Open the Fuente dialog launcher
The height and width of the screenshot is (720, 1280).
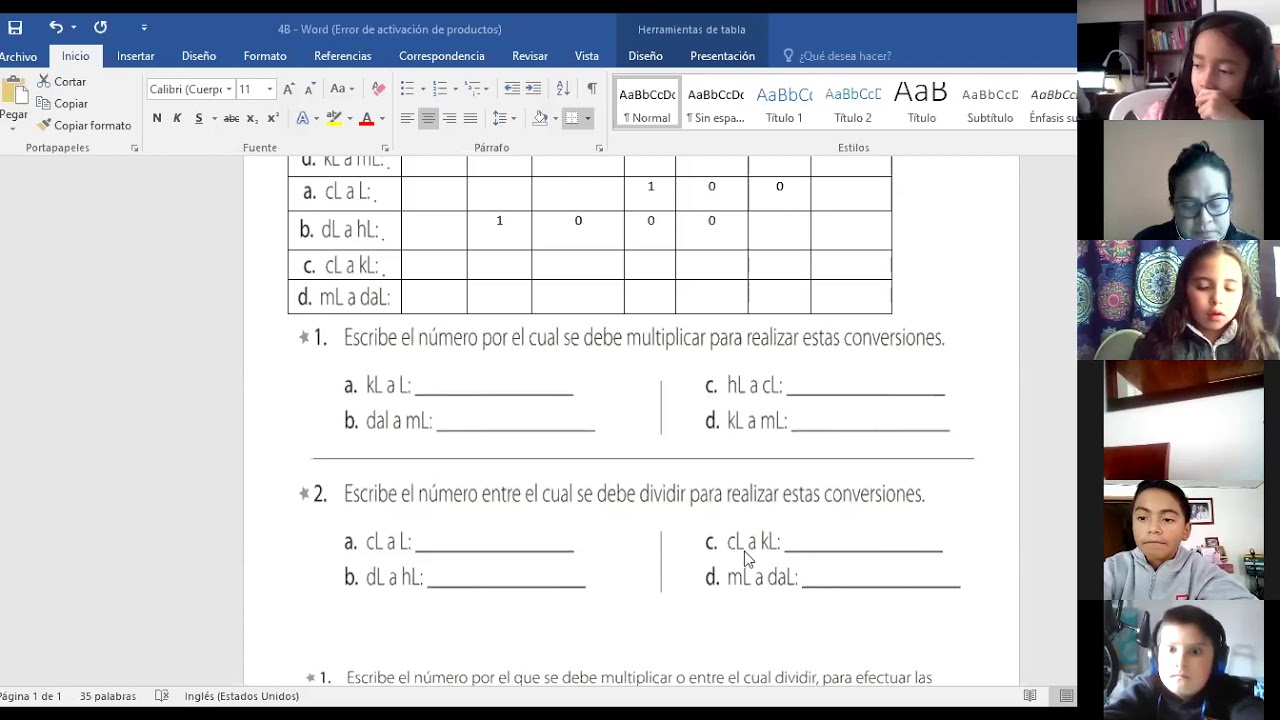(385, 148)
